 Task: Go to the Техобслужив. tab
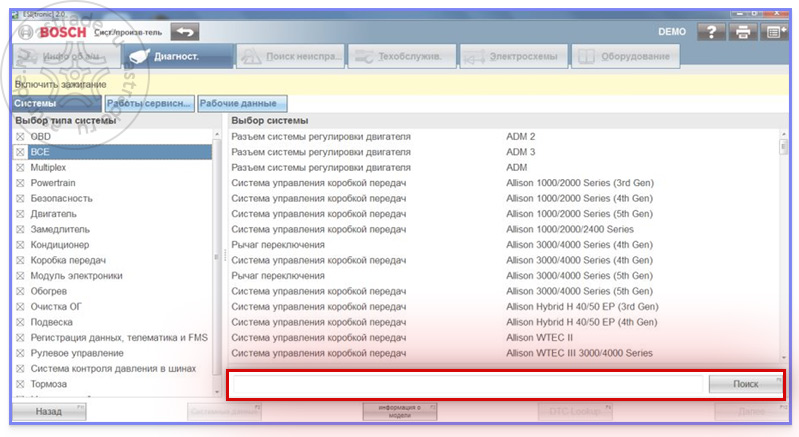tap(402, 57)
